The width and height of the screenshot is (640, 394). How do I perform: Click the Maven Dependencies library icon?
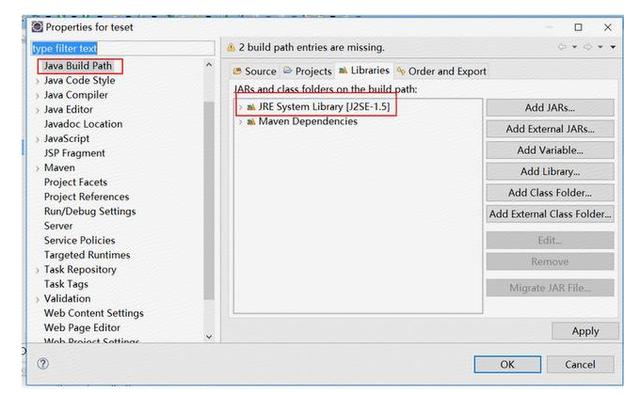(251, 122)
